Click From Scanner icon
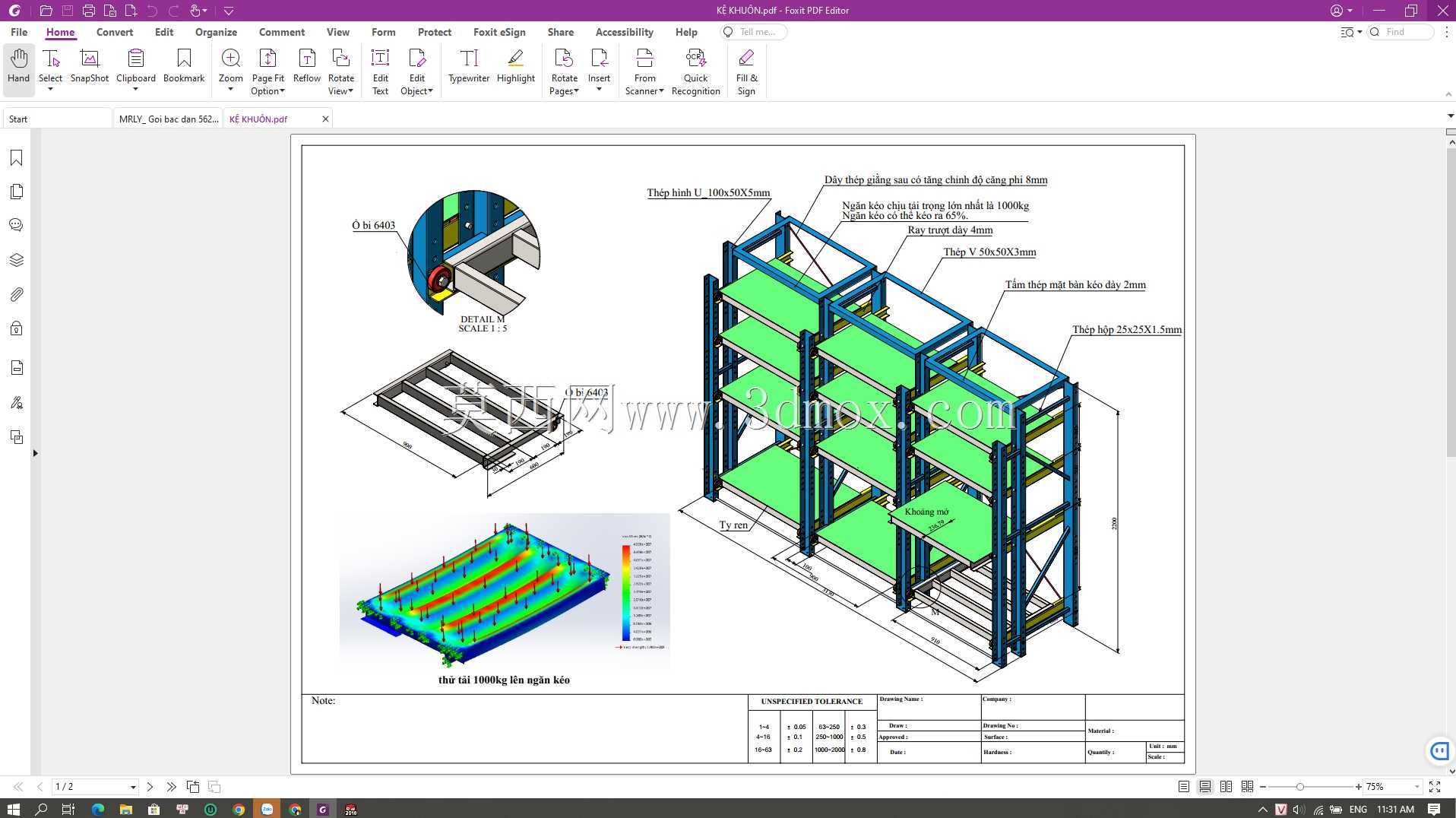The height and width of the screenshot is (818, 1456). [x=644, y=59]
